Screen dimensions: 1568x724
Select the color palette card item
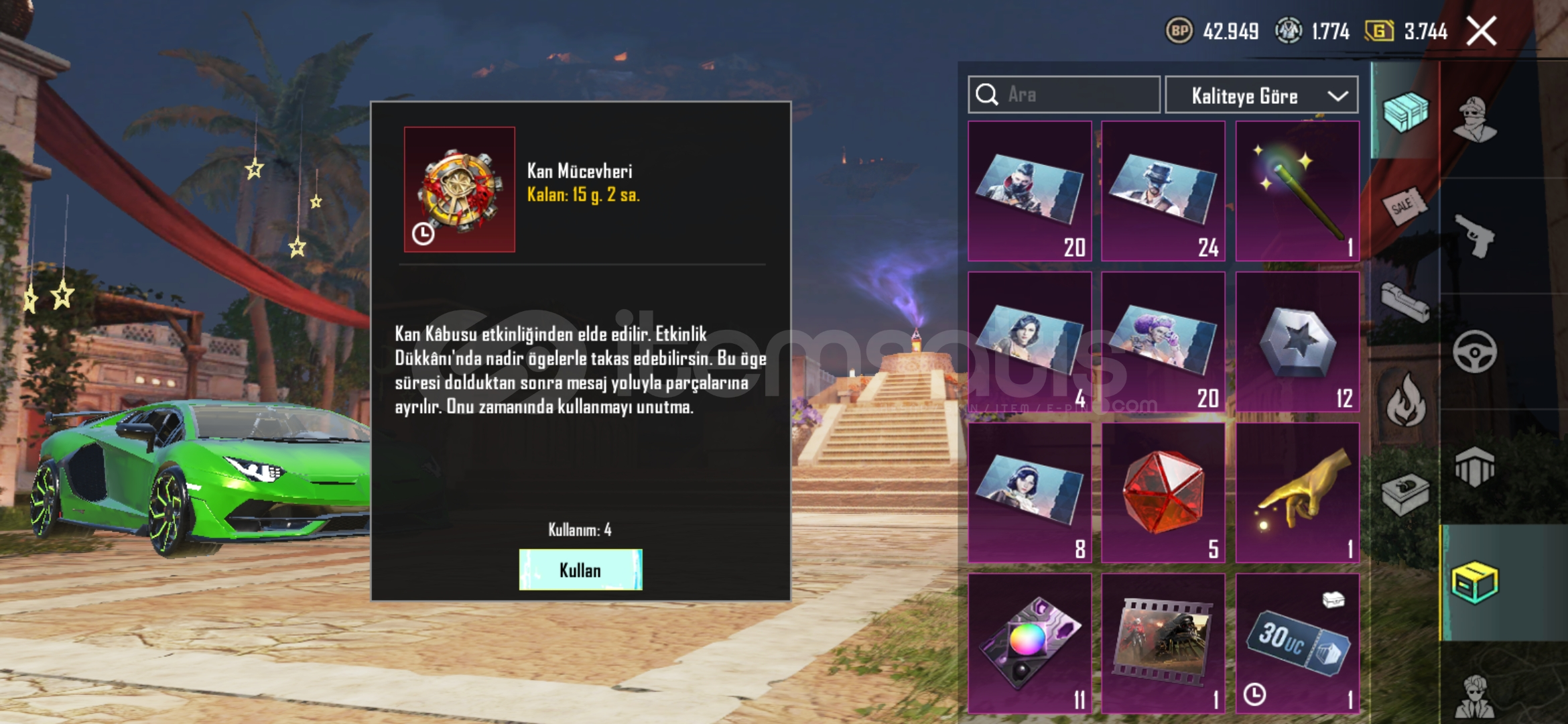click(x=1030, y=644)
